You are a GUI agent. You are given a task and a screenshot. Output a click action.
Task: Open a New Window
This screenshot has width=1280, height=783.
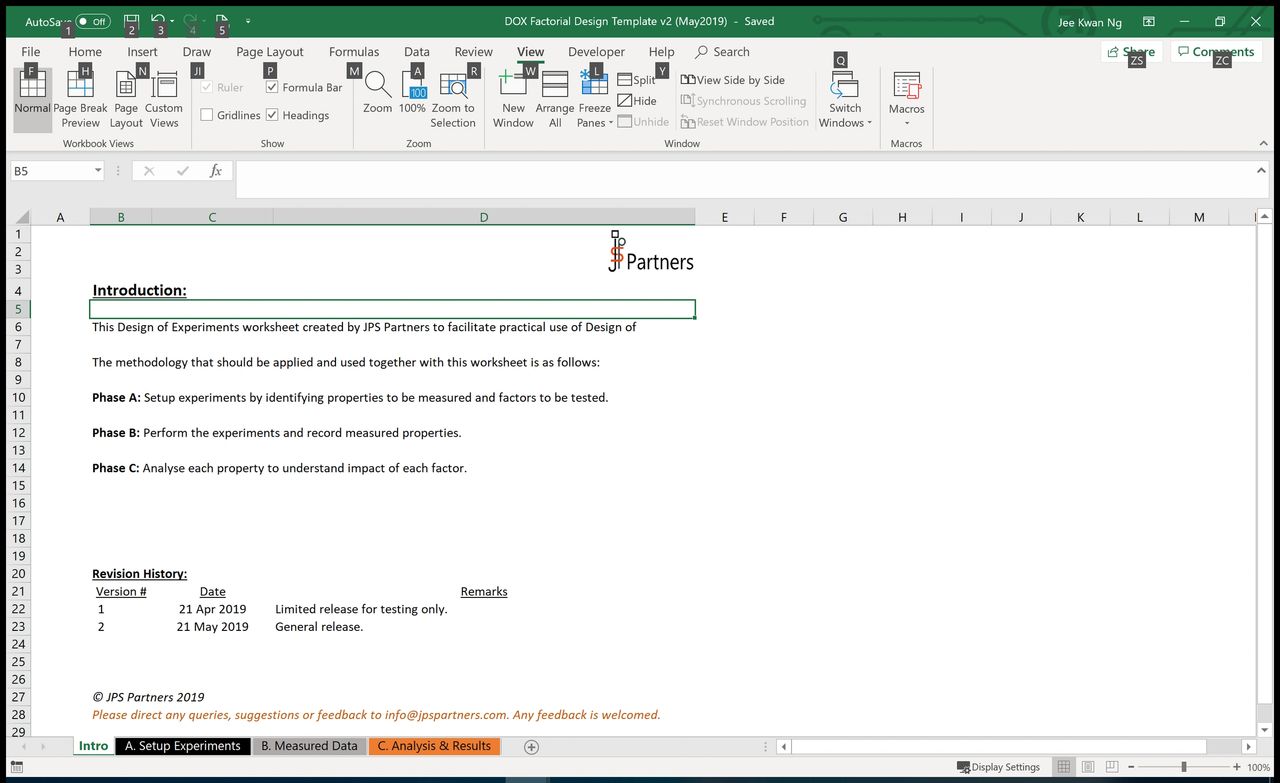point(513,99)
